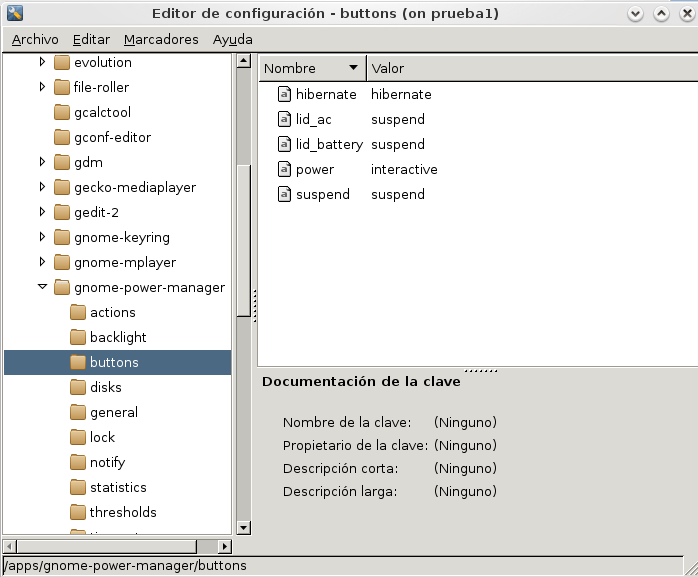Click the horizontal scrollbar right arrow
Viewport: 698px width, 577px height.
tap(225, 546)
